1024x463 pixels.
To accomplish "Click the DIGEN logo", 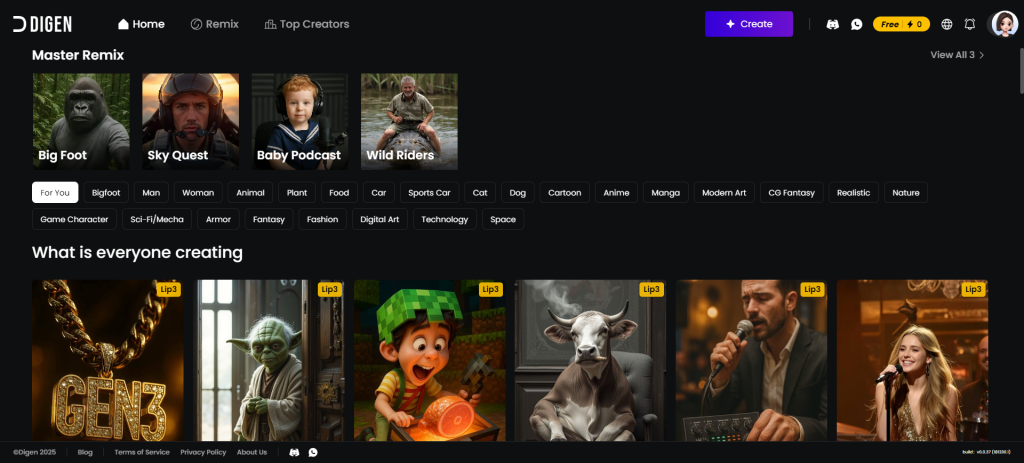I will click(42, 24).
